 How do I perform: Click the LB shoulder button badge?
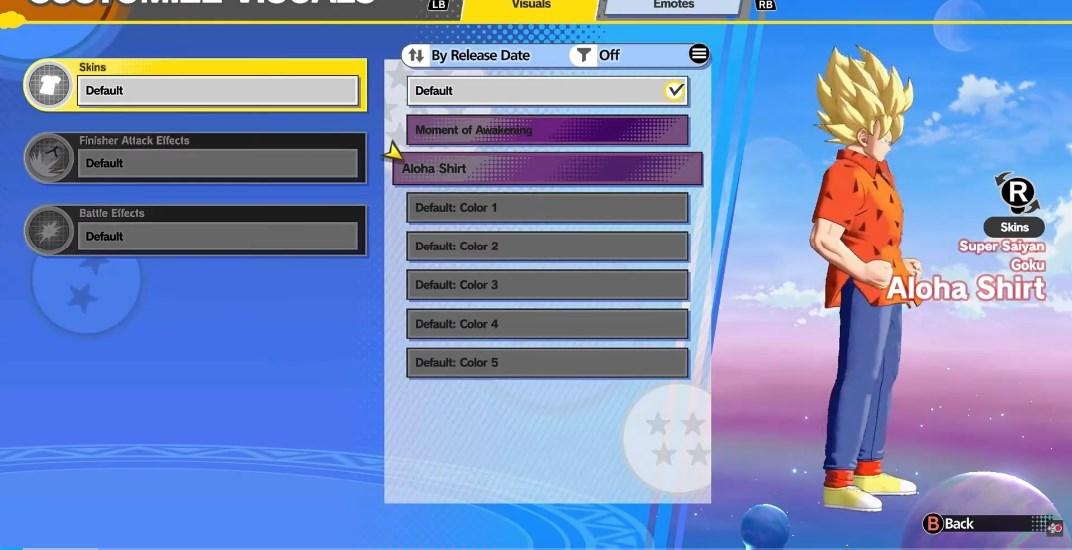pos(438,5)
